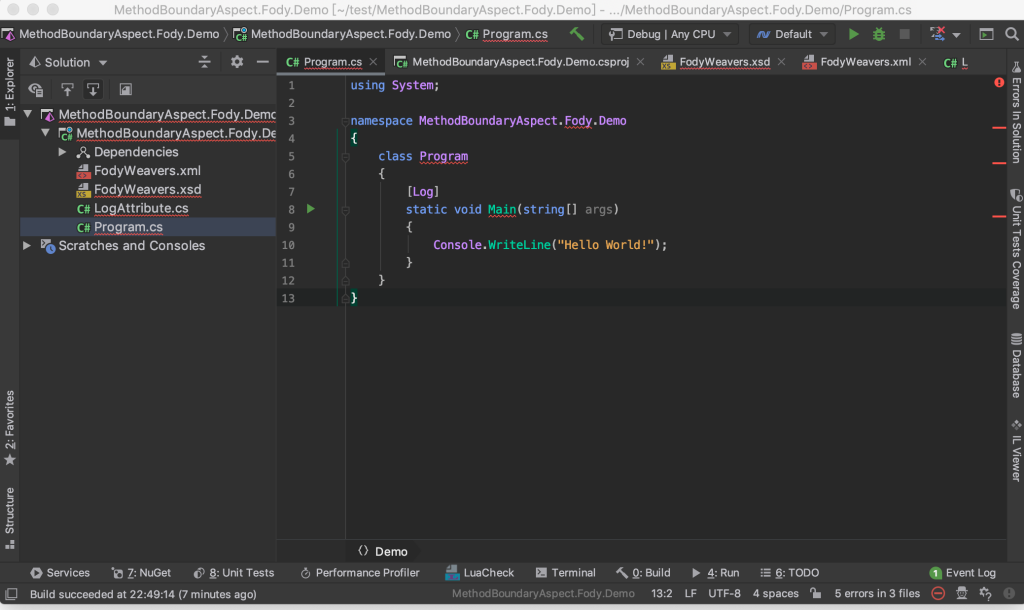Open the Default run configuration dropdown
This screenshot has height=610, width=1024.
[x=792, y=34]
